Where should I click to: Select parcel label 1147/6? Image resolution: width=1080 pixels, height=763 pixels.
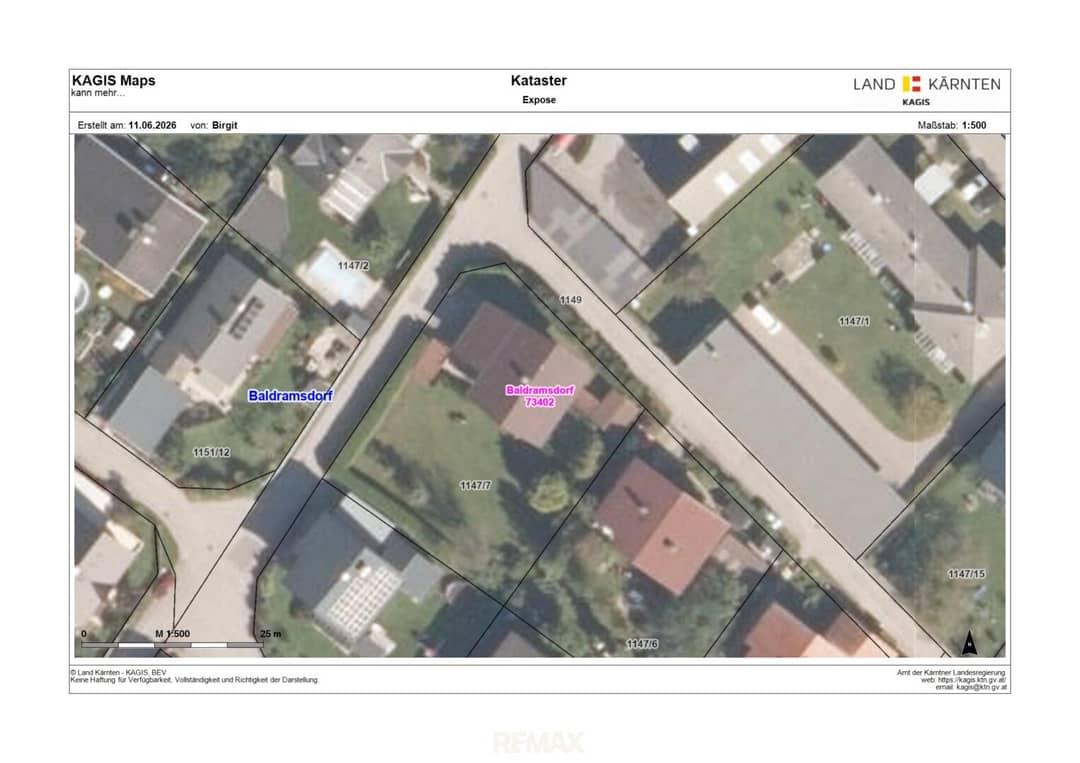click(x=642, y=644)
